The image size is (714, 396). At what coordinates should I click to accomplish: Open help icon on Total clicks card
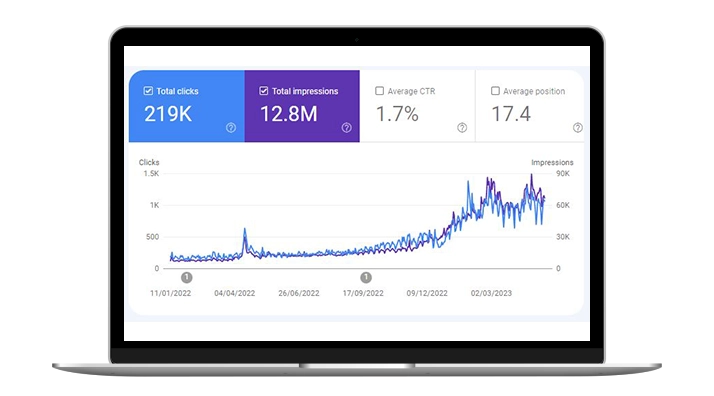pos(231,128)
